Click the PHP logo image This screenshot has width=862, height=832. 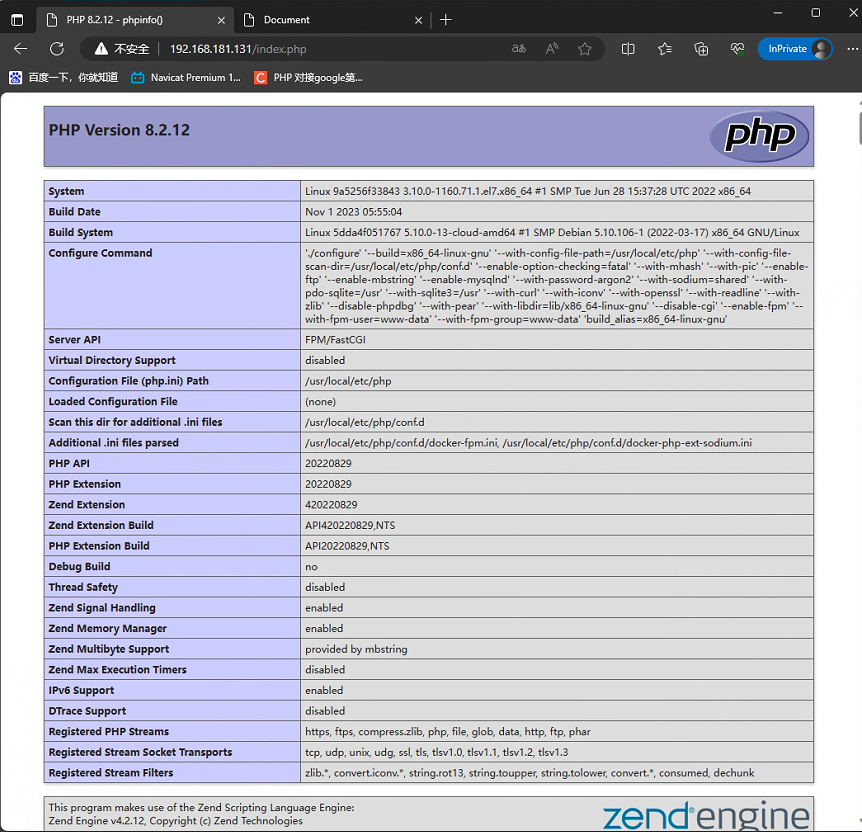[759, 136]
